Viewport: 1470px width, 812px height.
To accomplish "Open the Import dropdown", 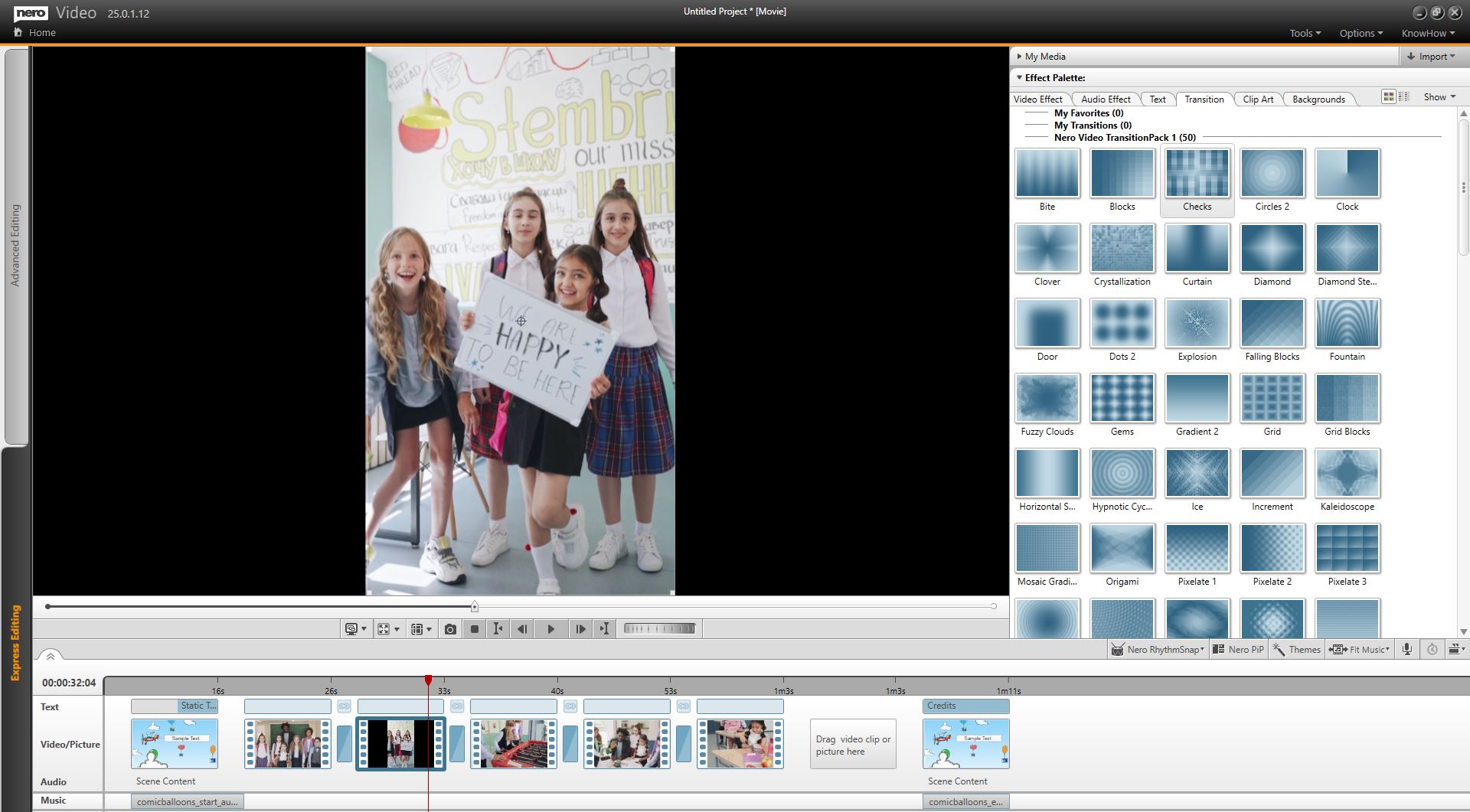I will (1431, 57).
